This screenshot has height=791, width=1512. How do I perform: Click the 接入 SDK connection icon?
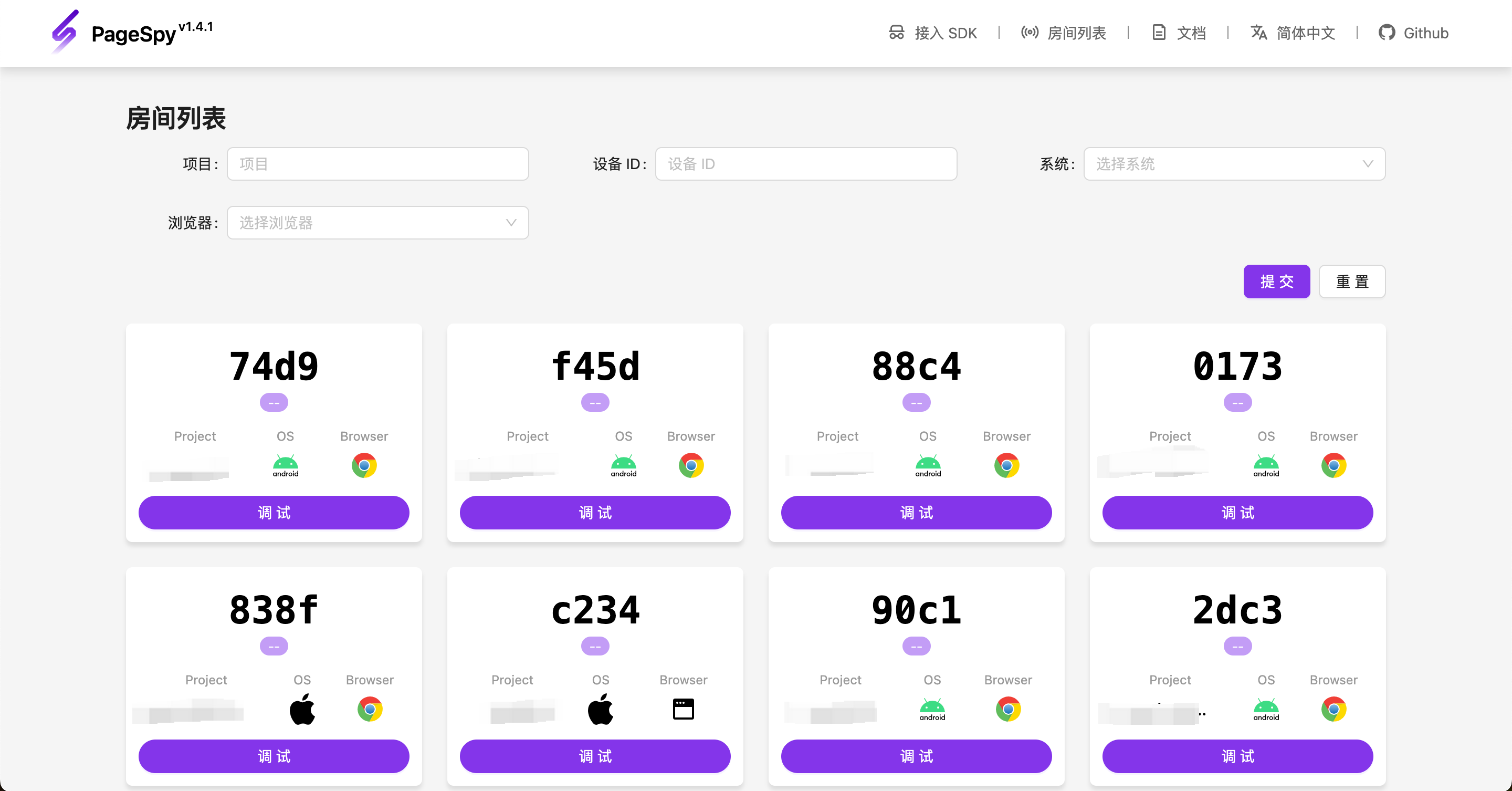click(x=896, y=33)
